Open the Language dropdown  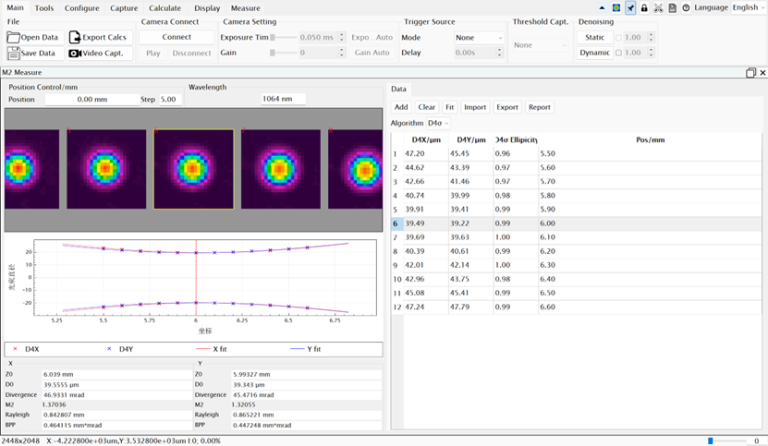pos(748,8)
